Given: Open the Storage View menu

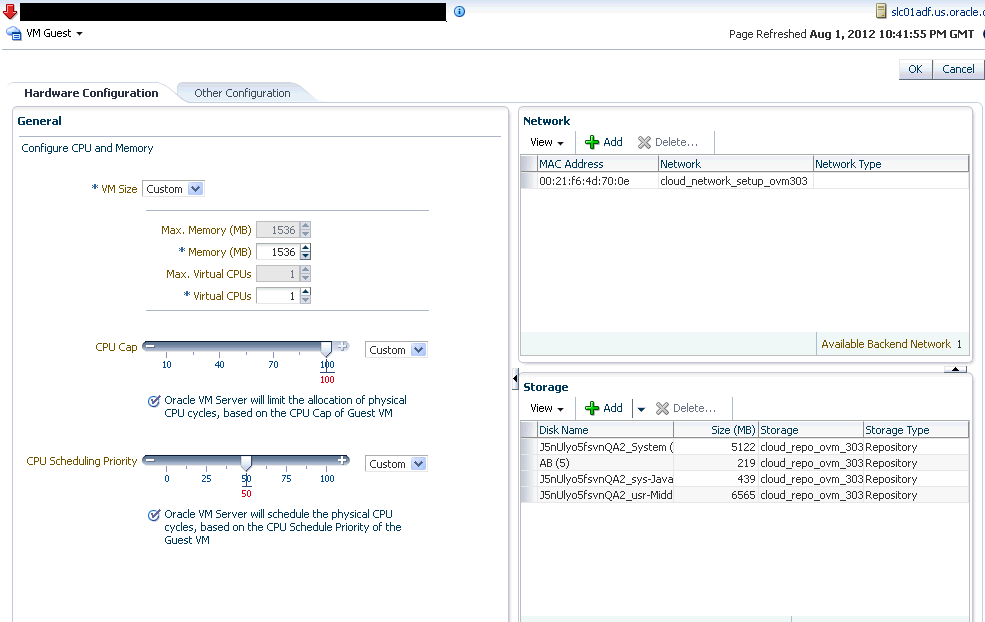Looking at the screenshot, I should (x=547, y=408).
